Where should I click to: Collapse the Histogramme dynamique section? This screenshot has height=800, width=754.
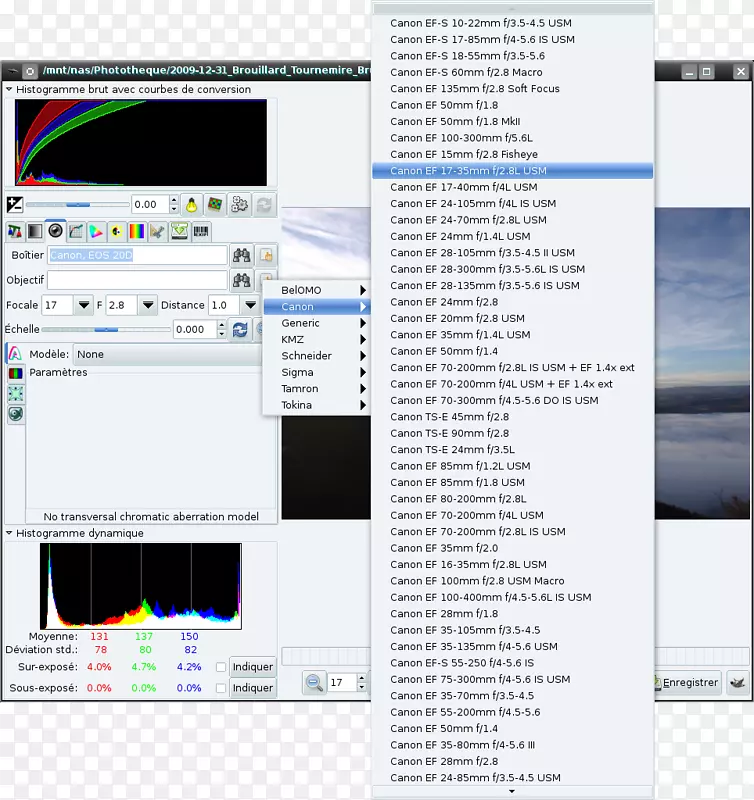tap(9, 533)
